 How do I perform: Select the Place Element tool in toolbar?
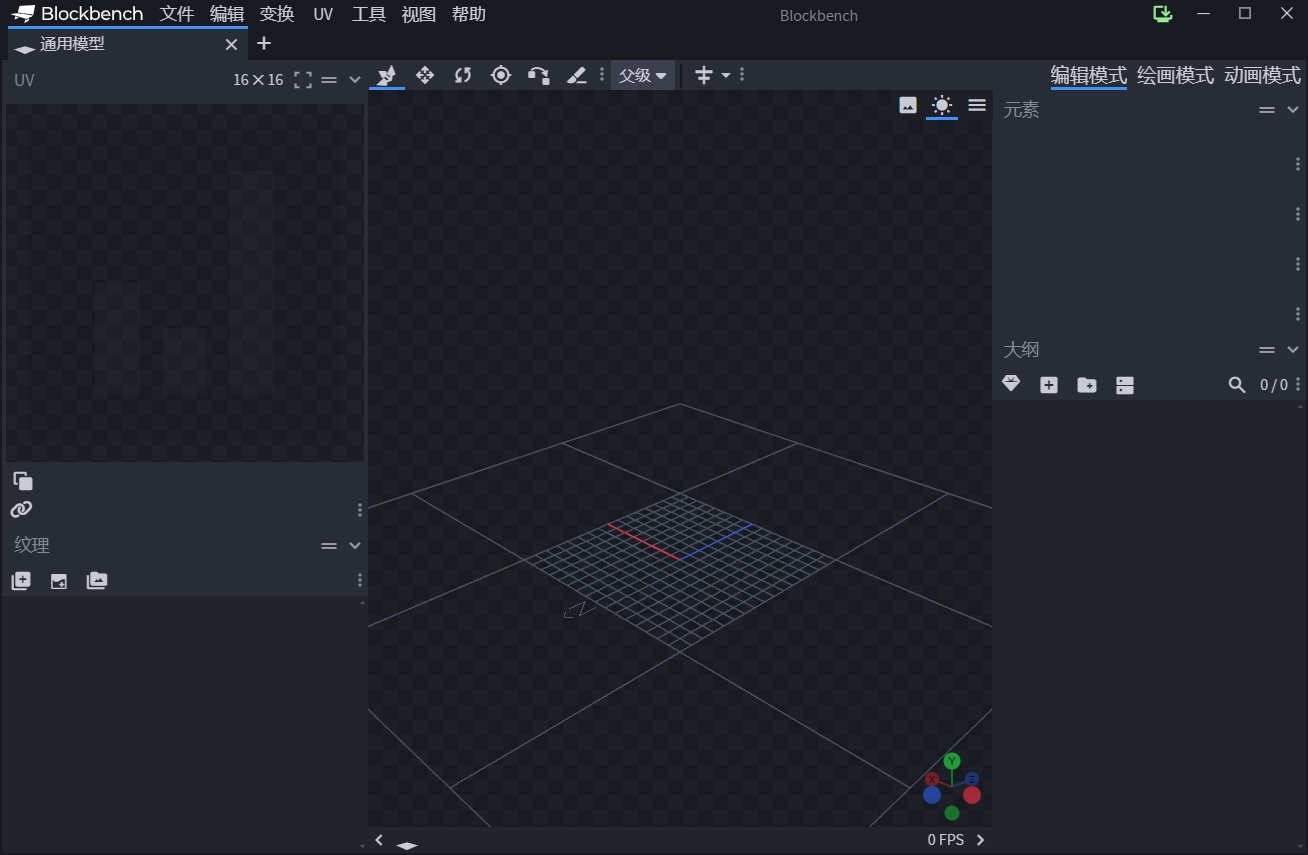point(386,75)
